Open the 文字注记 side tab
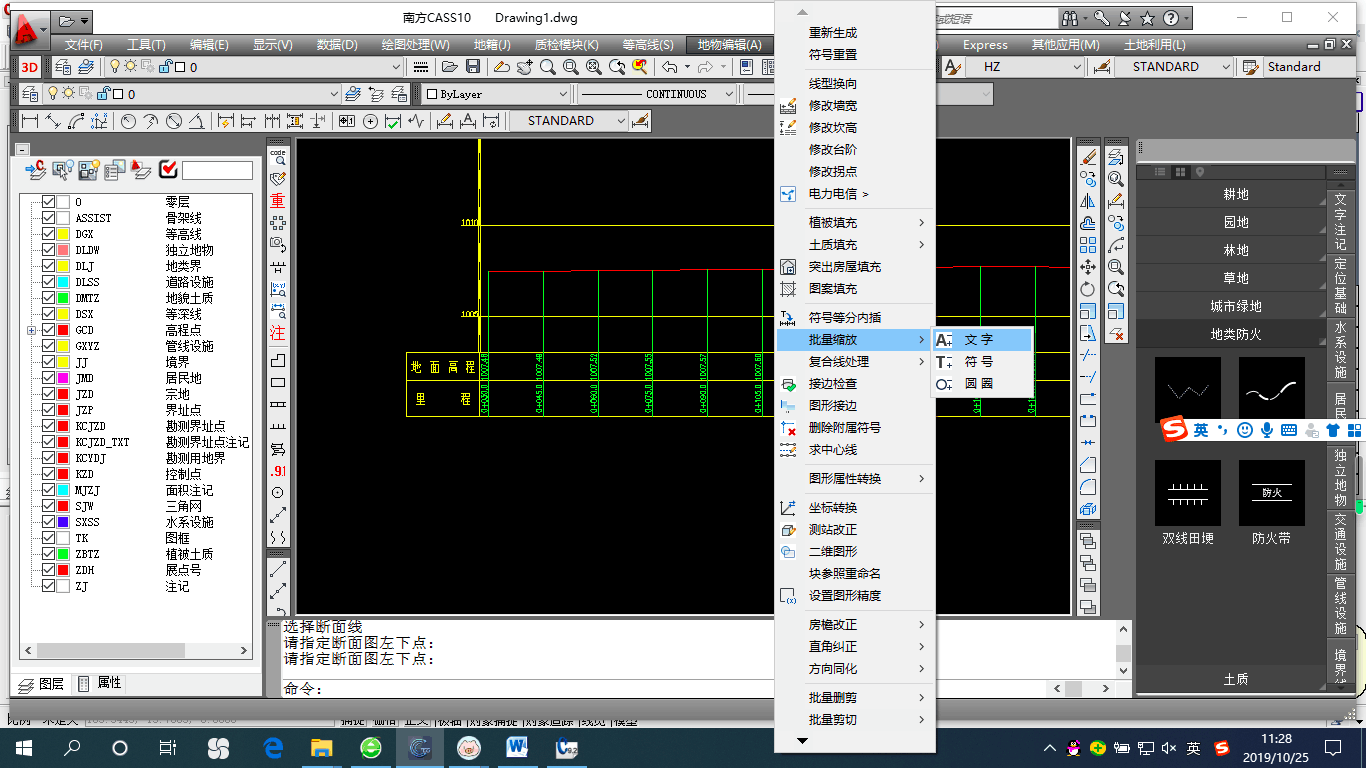The height and width of the screenshot is (768, 1366). coord(1340,222)
